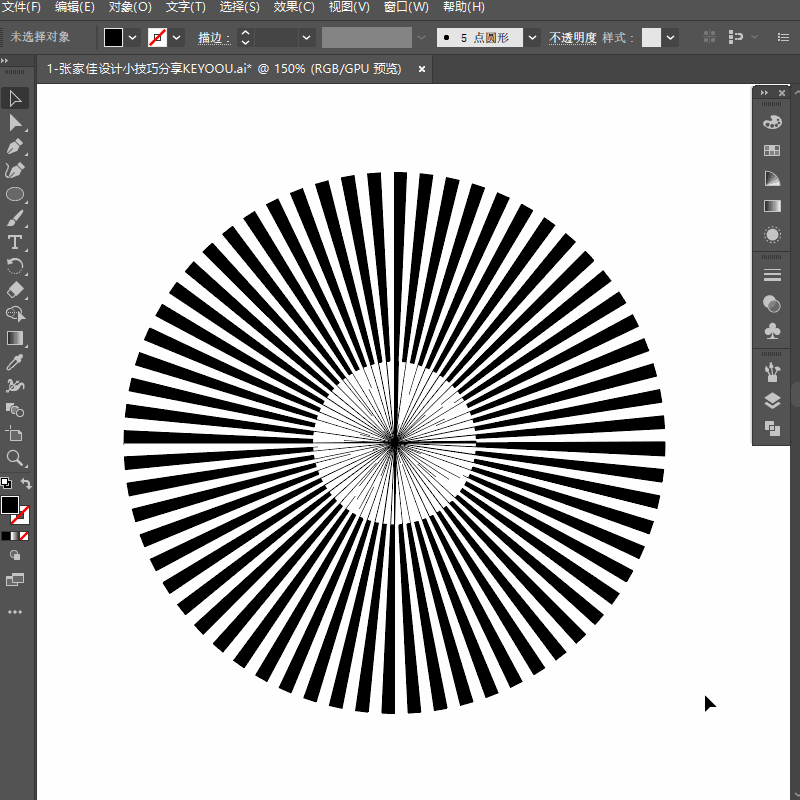Change the drawing mode
800x800 pixels.
[x=15, y=556]
